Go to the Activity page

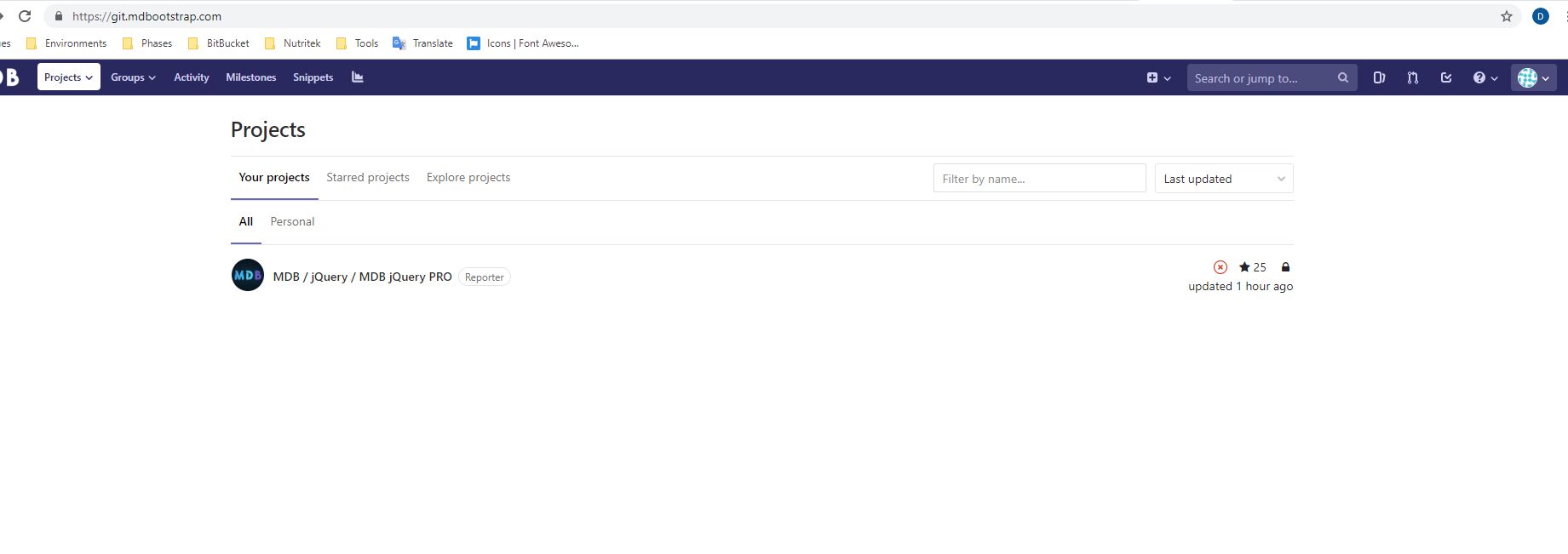point(192,77)
